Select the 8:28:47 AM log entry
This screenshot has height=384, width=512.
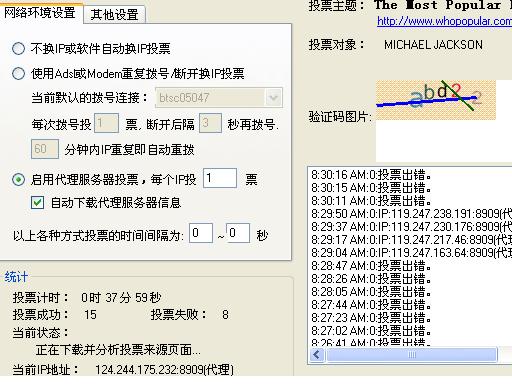[x=371, y=266]
